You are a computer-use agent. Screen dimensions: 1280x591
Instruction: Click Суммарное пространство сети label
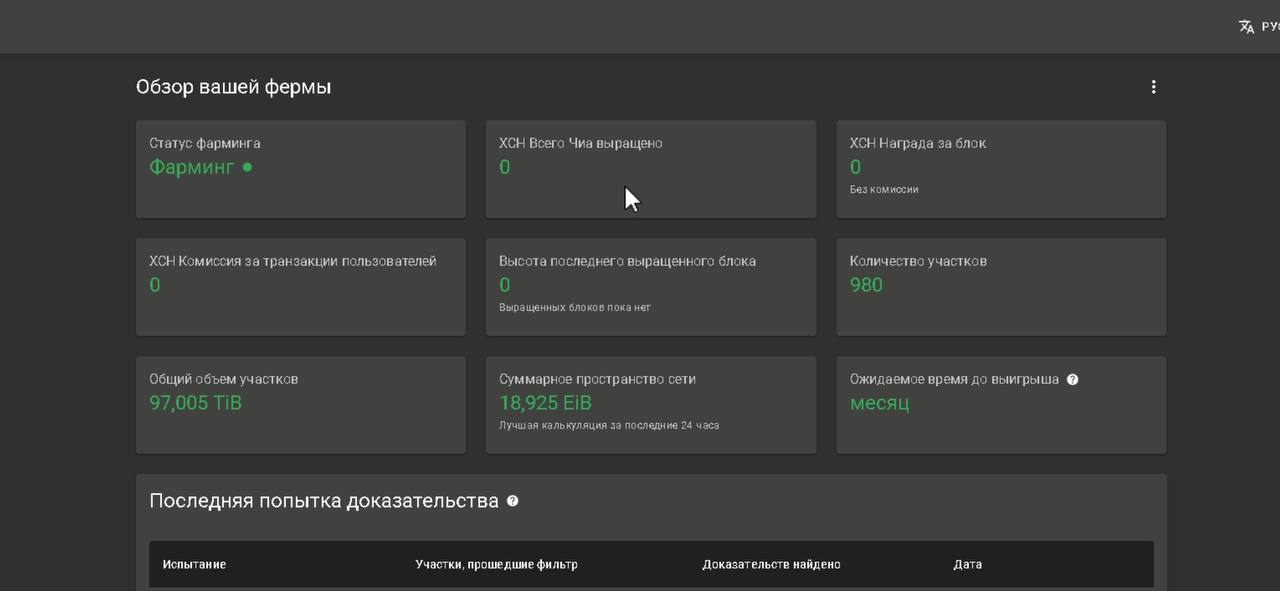[598, 379]
